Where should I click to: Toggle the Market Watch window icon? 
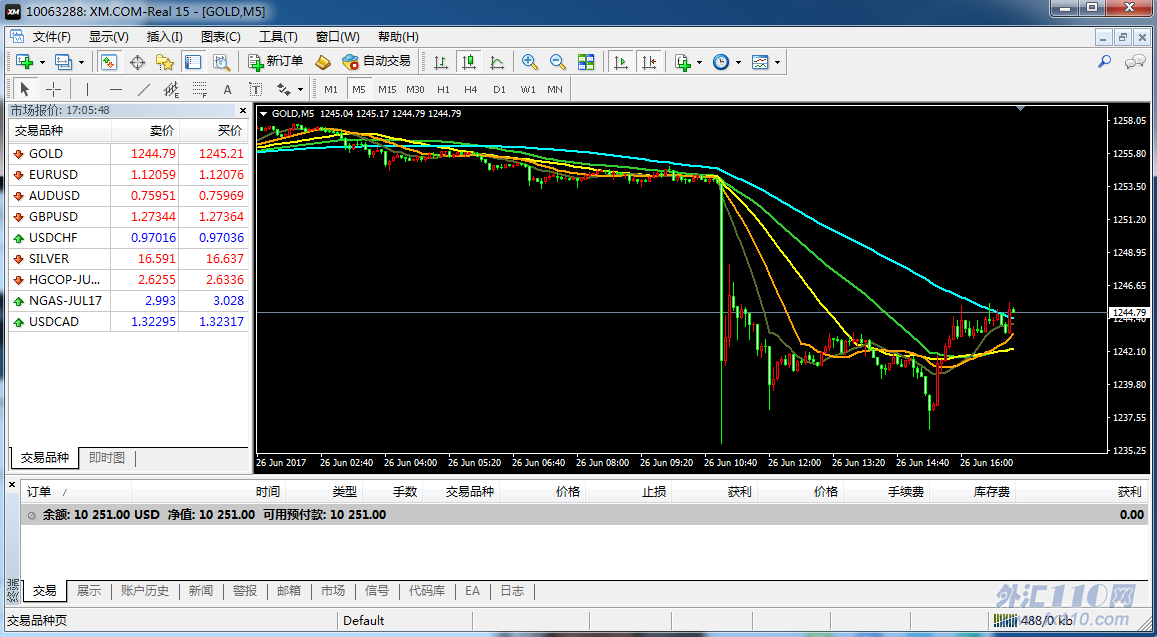click(x=109, y=62)
